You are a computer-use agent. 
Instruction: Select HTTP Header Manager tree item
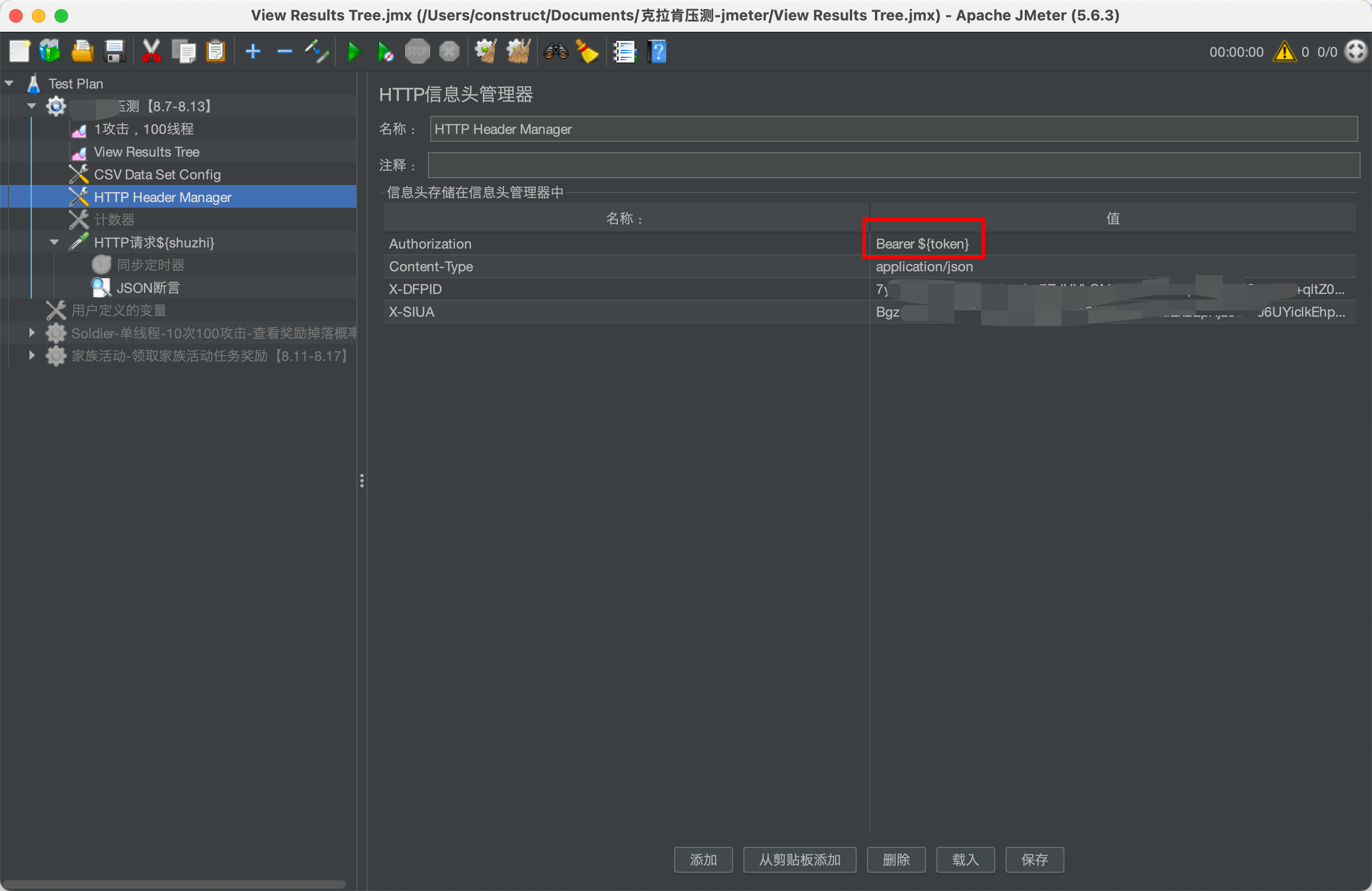162,197
